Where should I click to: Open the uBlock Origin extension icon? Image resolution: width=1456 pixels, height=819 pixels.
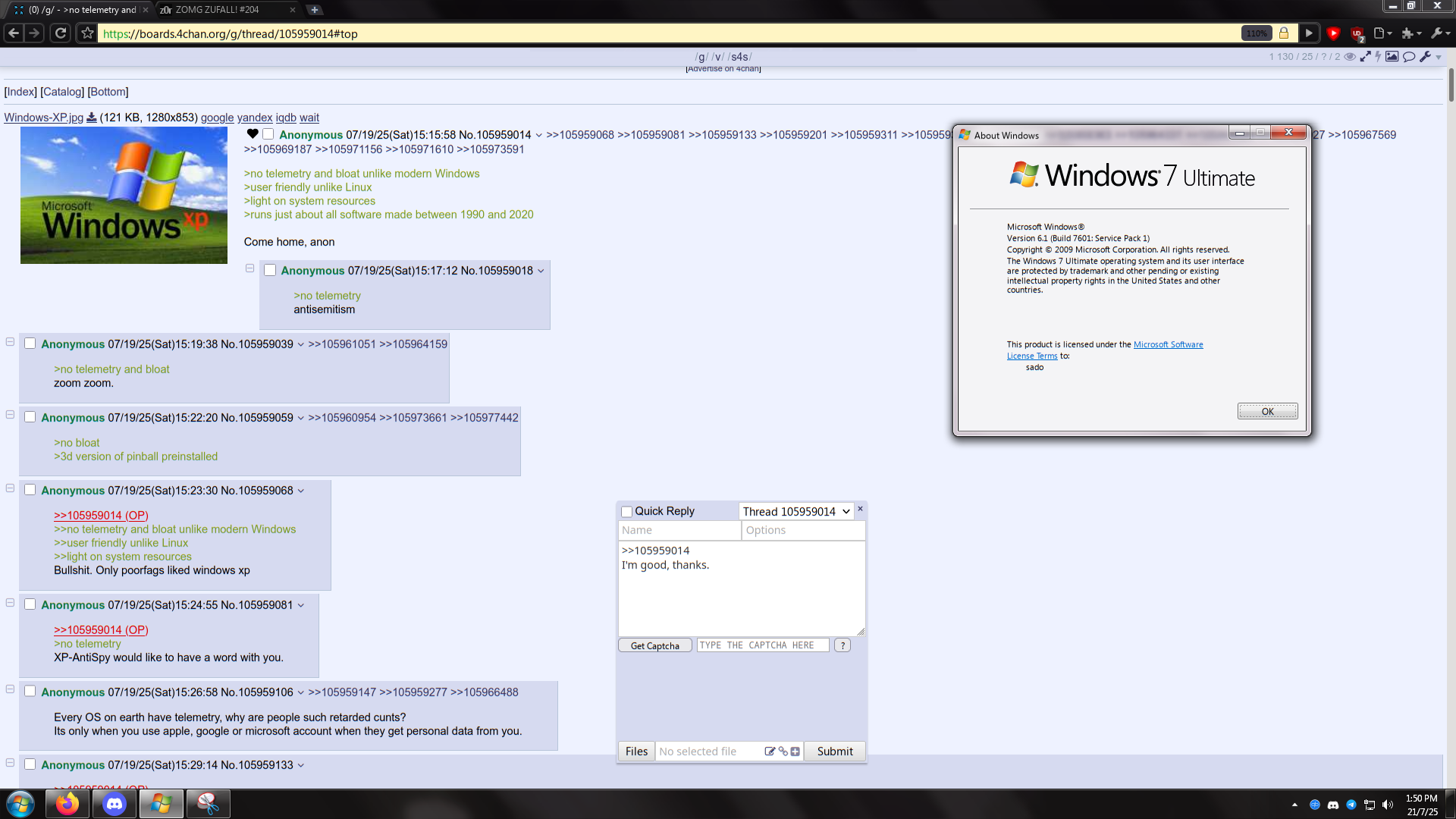click(x=1357, y=34)
